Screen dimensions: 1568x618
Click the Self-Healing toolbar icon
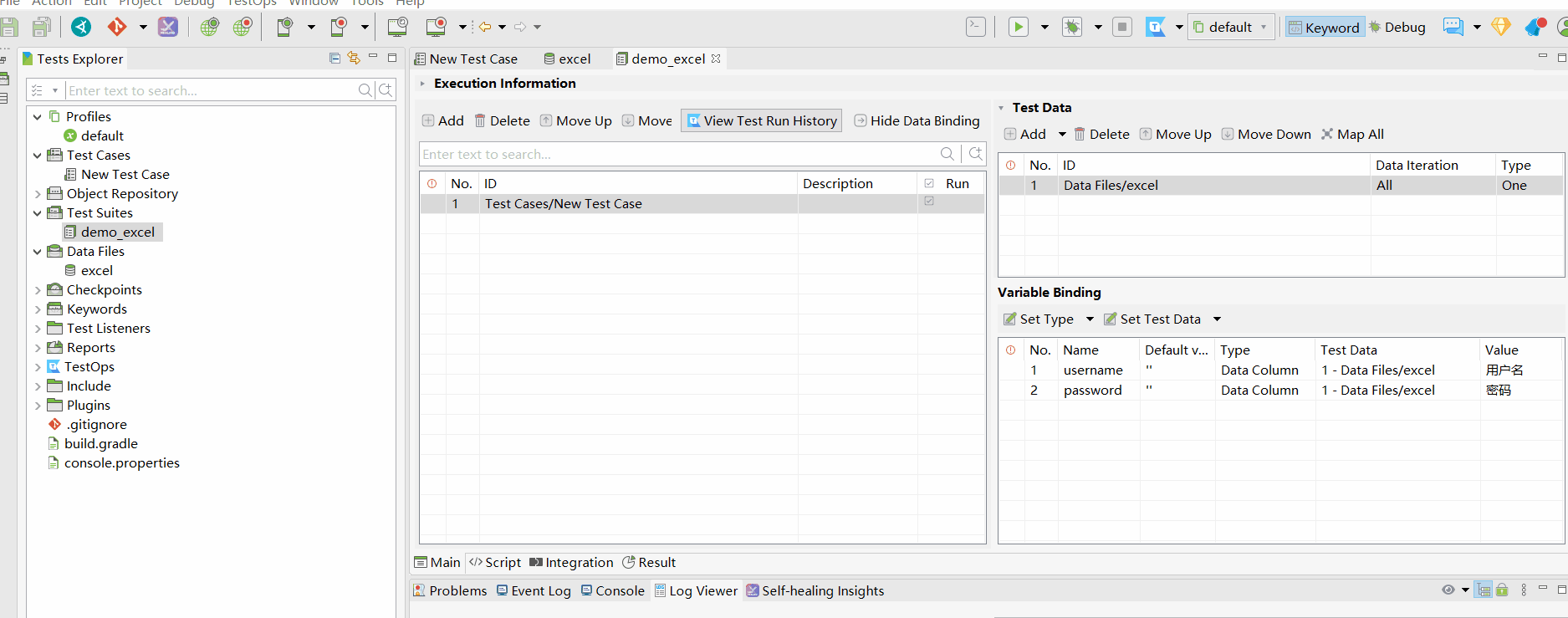pyautogui.click(x=168, y=27)
